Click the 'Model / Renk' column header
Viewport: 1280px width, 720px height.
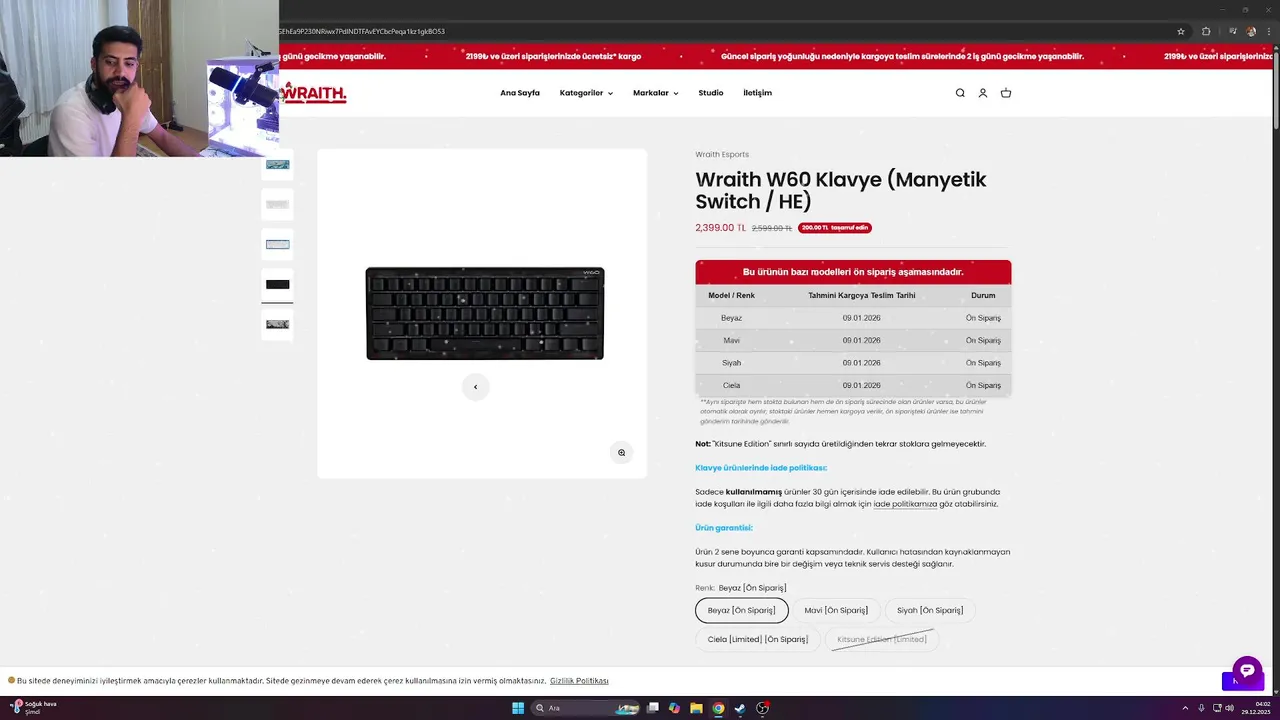pyautogui.click(x=731, y=295)
